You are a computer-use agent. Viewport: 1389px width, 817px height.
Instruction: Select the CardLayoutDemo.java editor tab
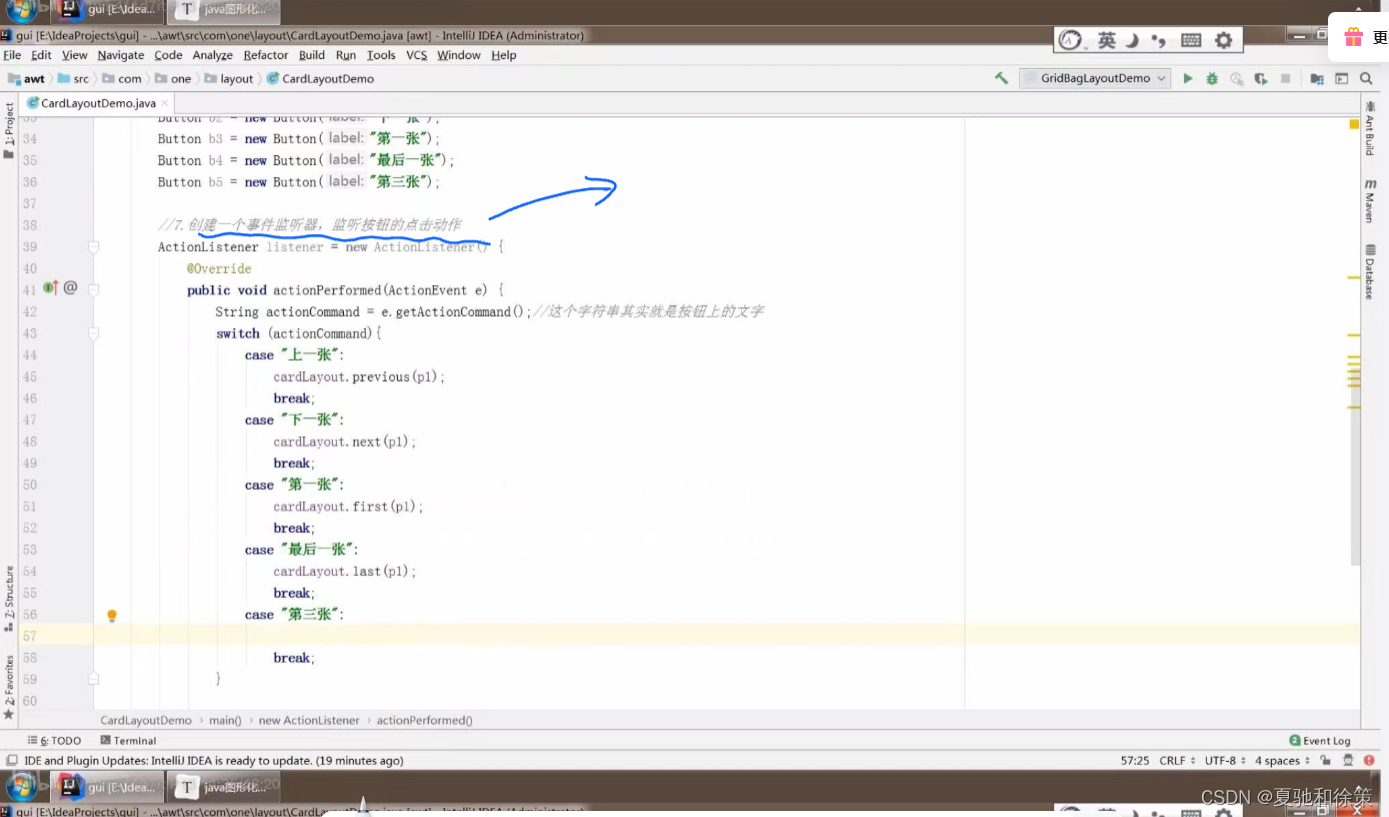(x=97, y=103)
